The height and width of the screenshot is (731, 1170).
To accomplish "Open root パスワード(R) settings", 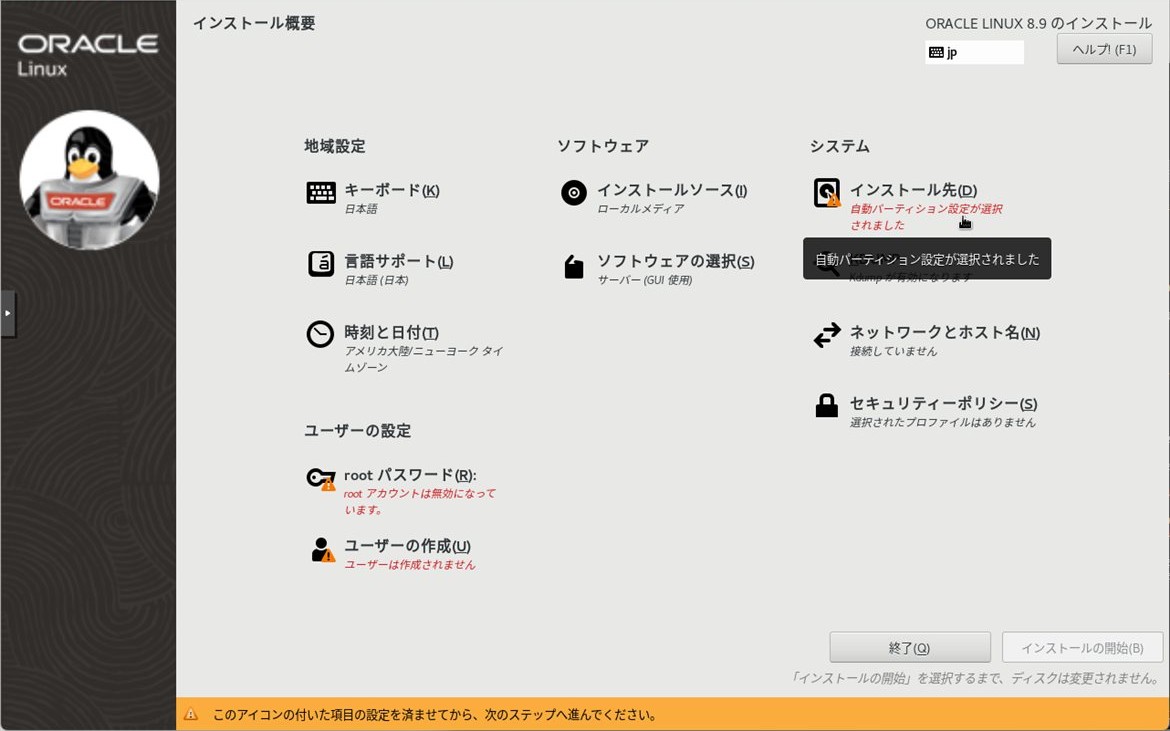I will (x=410, y=474).
